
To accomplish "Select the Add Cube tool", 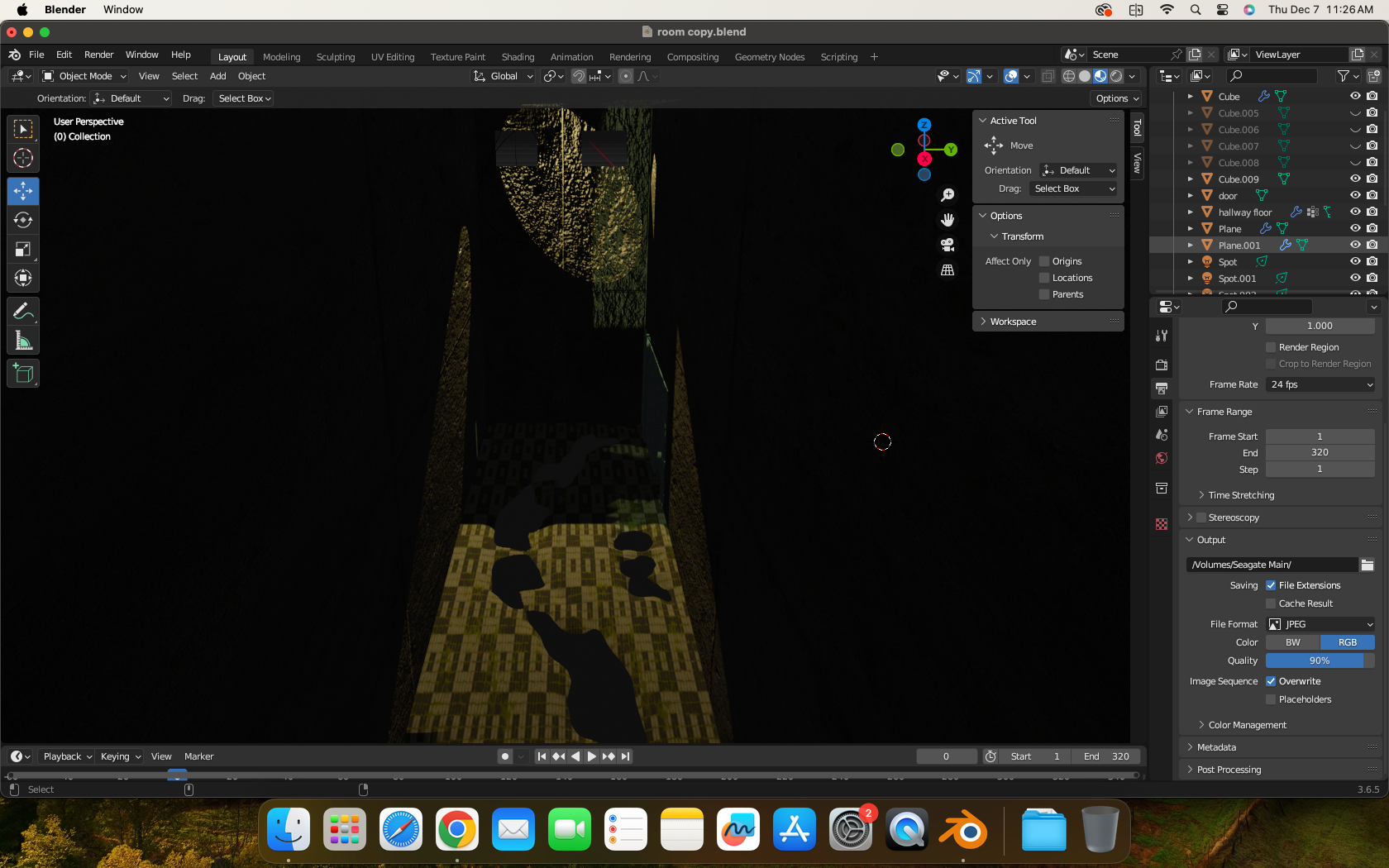I will pos(23,373).
